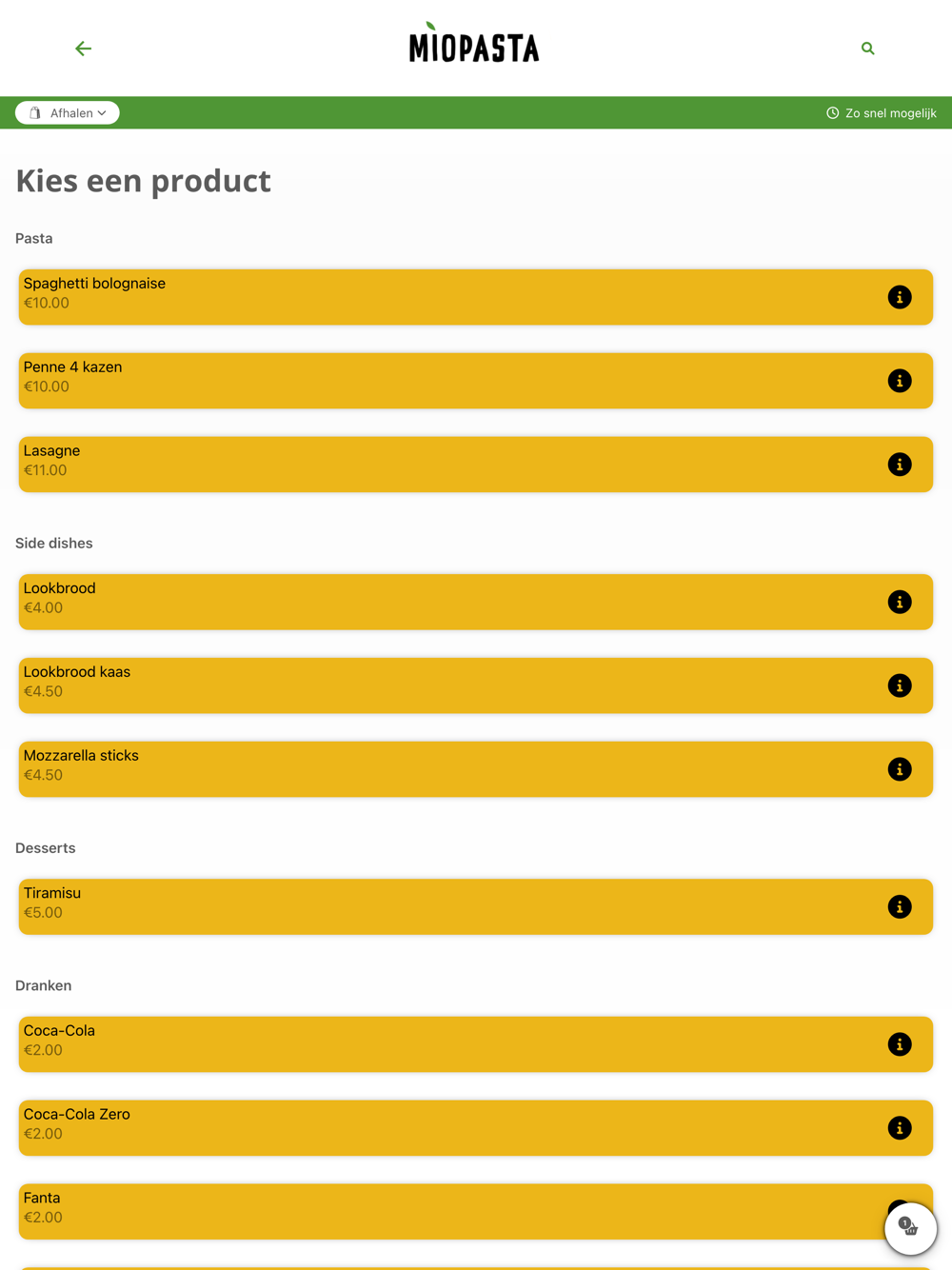View info icon for Penne 4 kazen
Viewport: 952px width, 1270px height.
[899, 381]
